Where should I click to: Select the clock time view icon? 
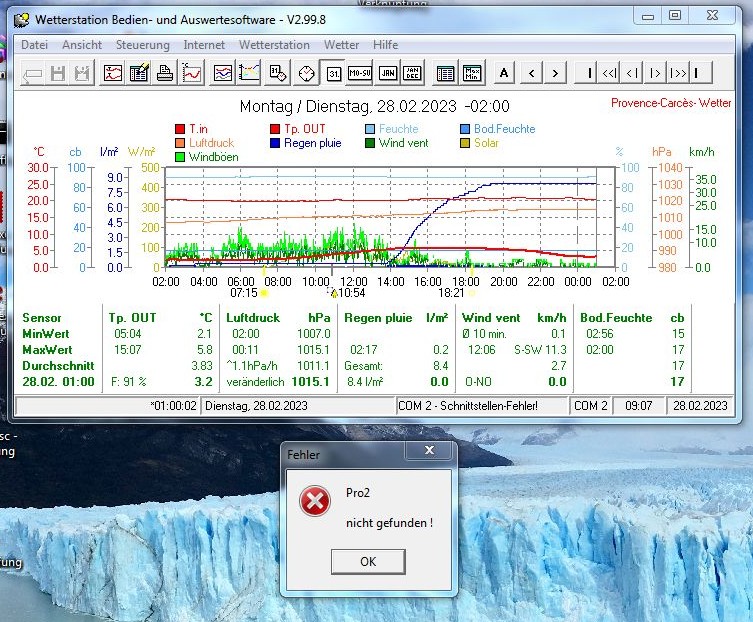tap(306, 73)
